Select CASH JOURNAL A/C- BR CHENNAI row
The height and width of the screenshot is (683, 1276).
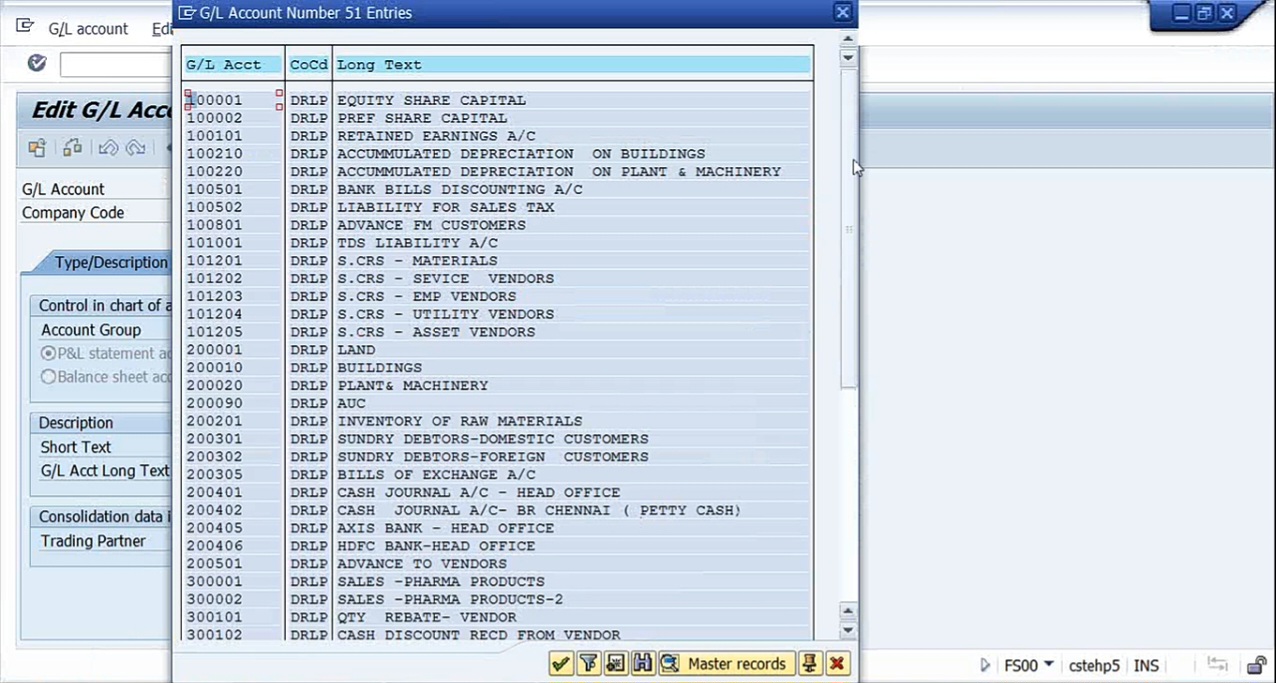click(x=497, y=510)
